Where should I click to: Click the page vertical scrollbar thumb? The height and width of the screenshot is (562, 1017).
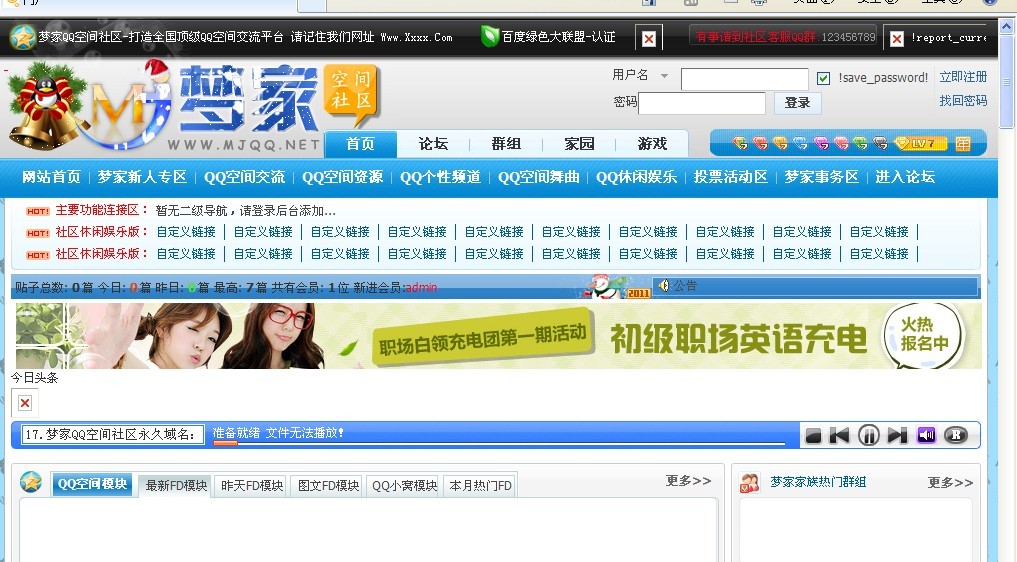1007,82
